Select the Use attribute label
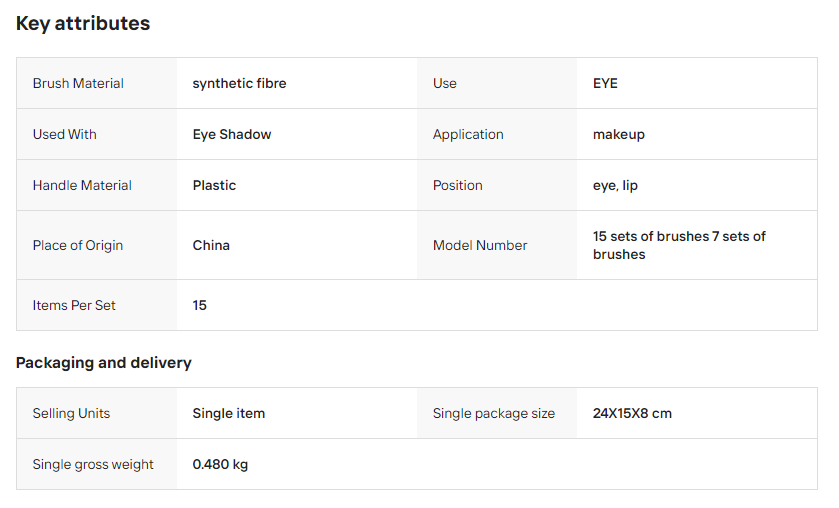 [x=445, y=84]
